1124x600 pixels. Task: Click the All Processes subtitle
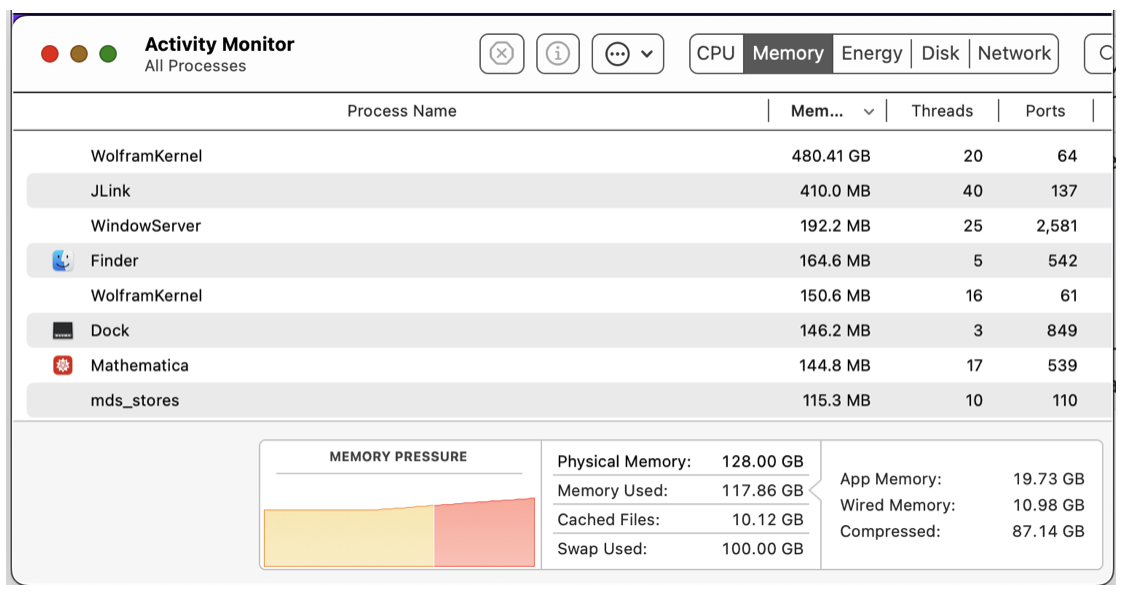[x=195, y=66]
